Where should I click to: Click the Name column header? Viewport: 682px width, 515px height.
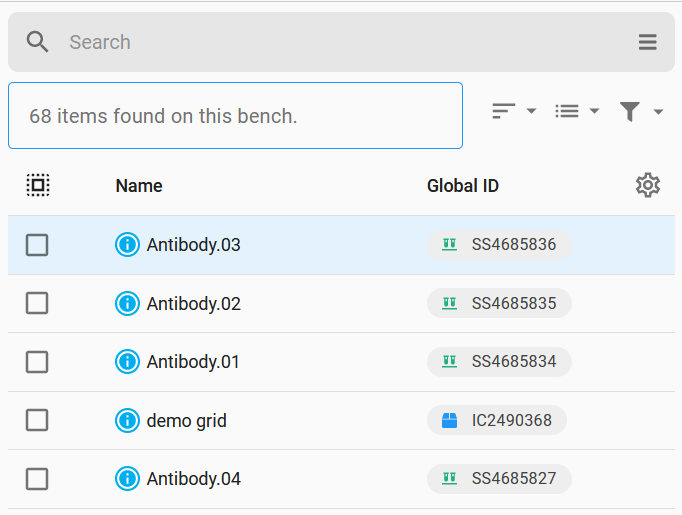pyautogui.click(x=139, y=186)
